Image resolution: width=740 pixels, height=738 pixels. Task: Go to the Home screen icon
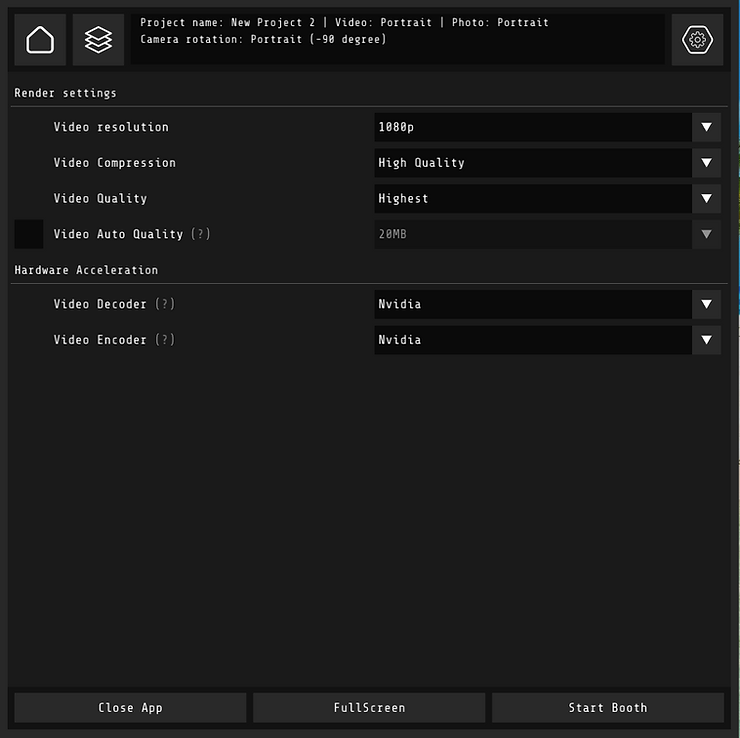[x=40, y=40]
